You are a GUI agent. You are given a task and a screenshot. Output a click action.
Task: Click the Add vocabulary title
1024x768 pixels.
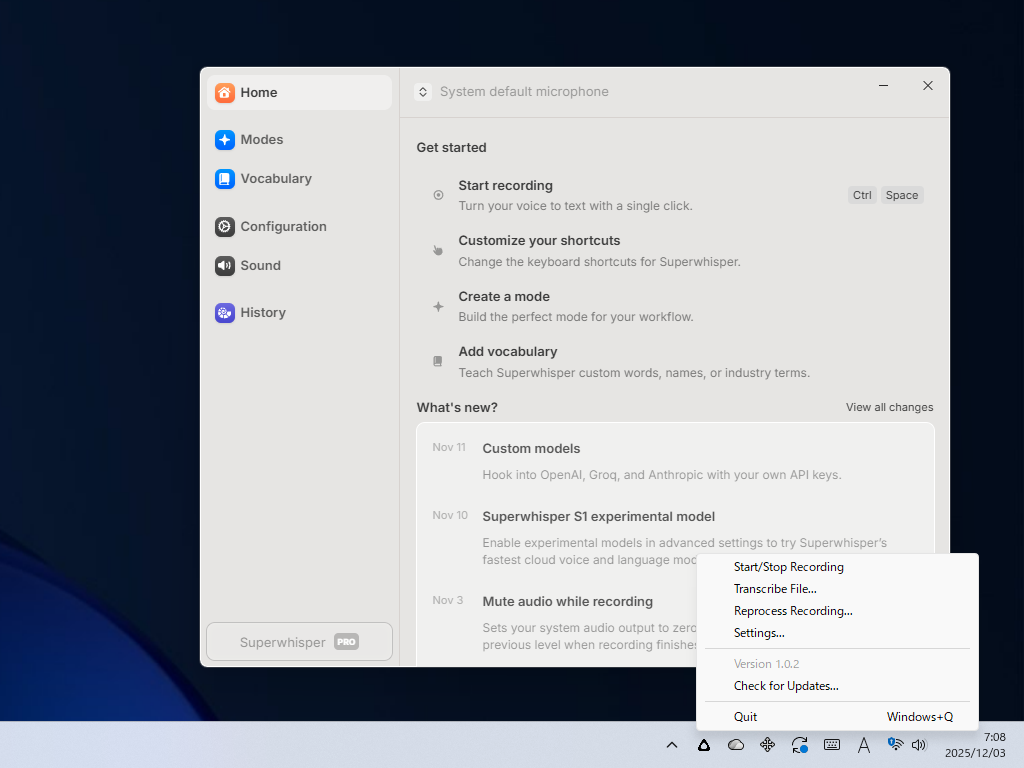pyautogui.click(x=507, y=351)
